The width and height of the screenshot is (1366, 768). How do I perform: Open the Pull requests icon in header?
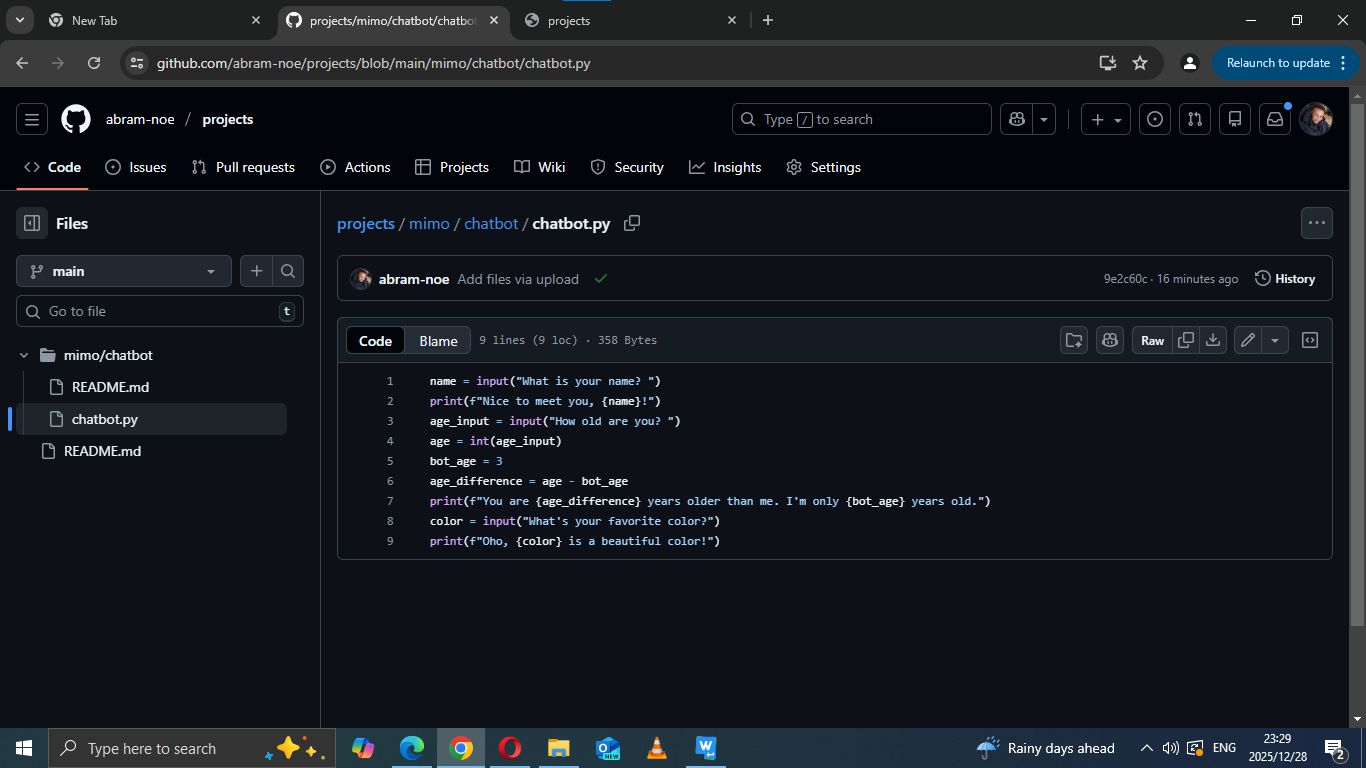click(1195, 119)
